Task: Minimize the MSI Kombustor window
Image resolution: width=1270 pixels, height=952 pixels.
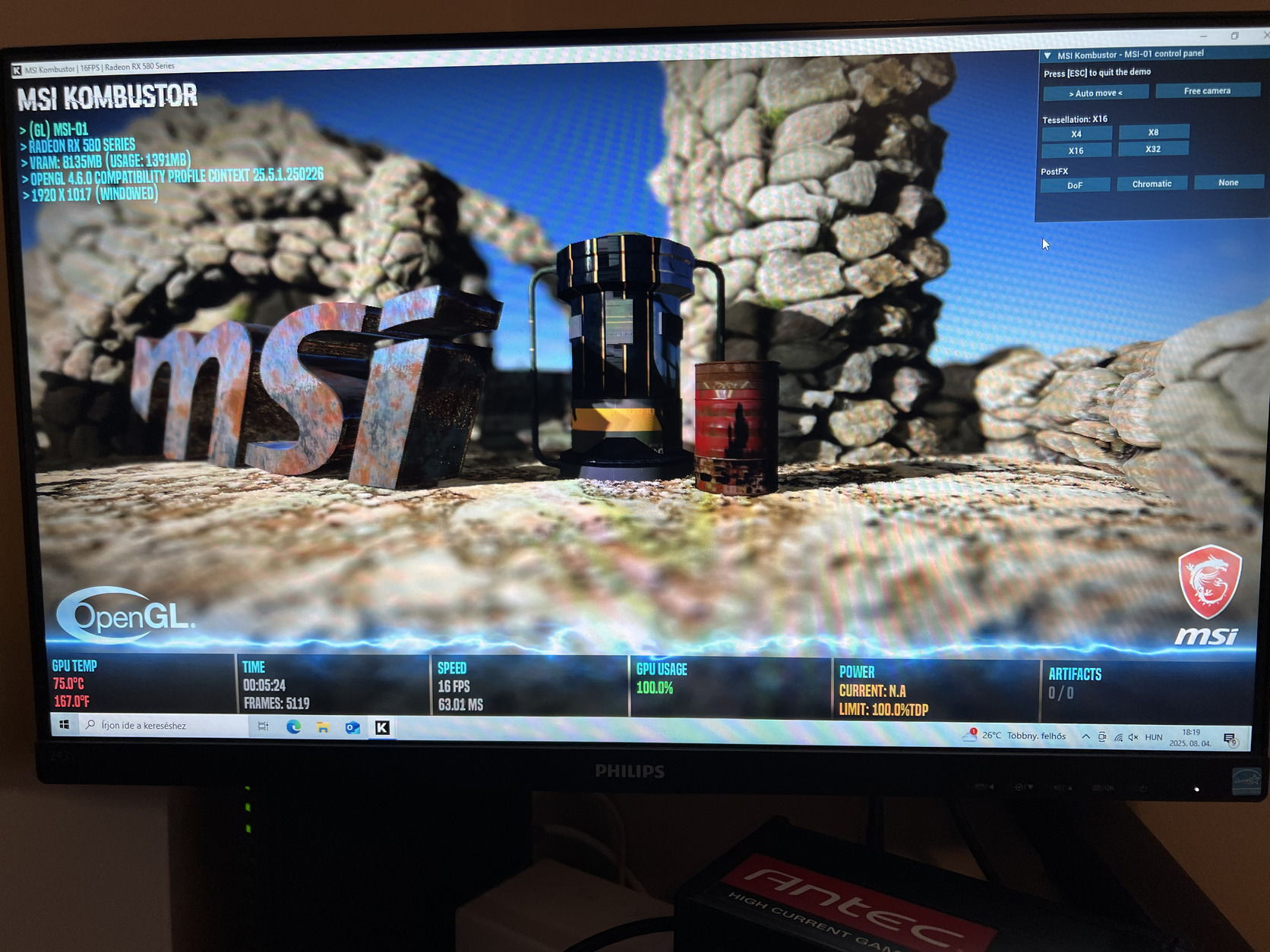Action: tap(1203, 36)
